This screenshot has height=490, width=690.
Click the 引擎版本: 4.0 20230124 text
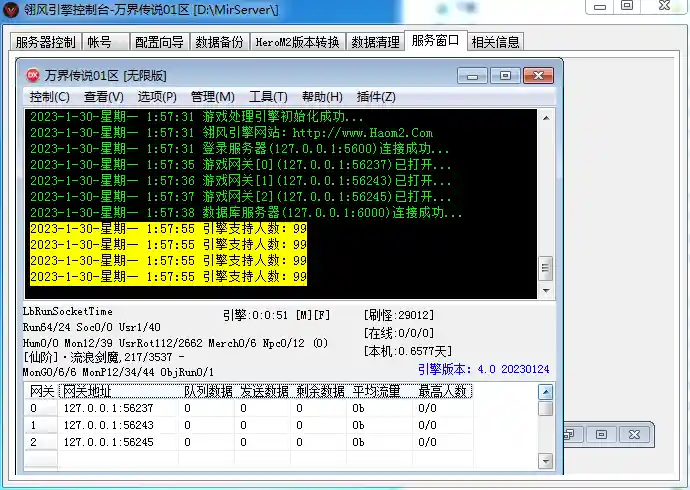click(x=484, y=369)
